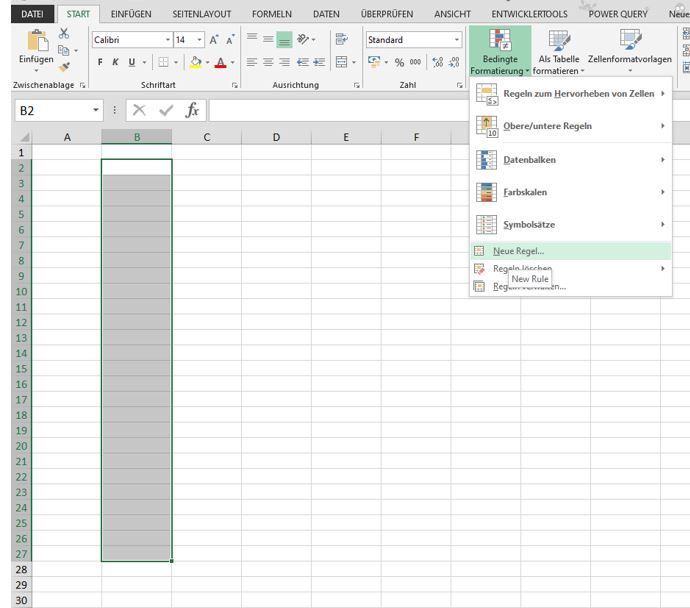Click into the formula bar input

click(339, 110)
